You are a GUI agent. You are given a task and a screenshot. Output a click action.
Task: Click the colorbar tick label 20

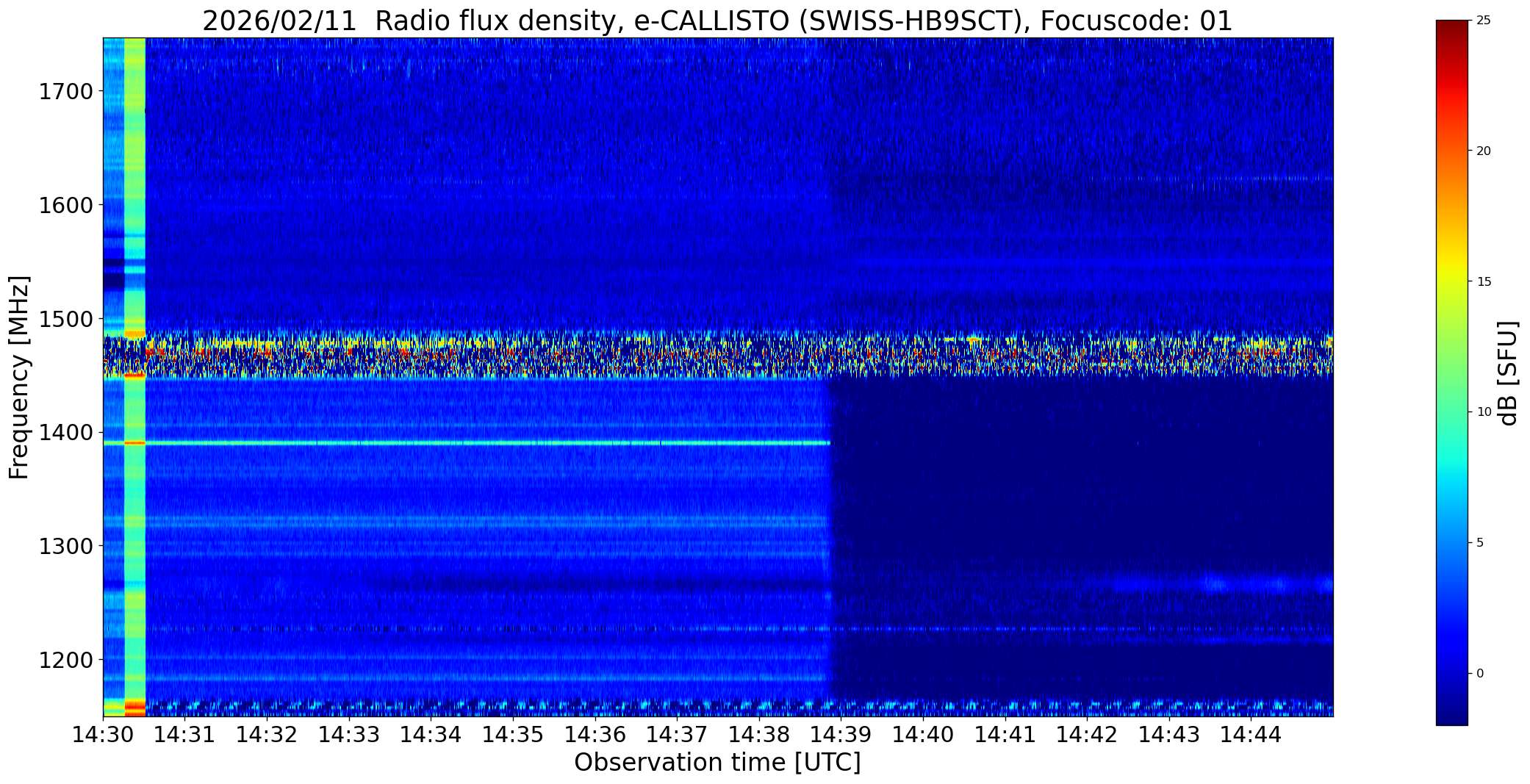(x=1484, y=151)
